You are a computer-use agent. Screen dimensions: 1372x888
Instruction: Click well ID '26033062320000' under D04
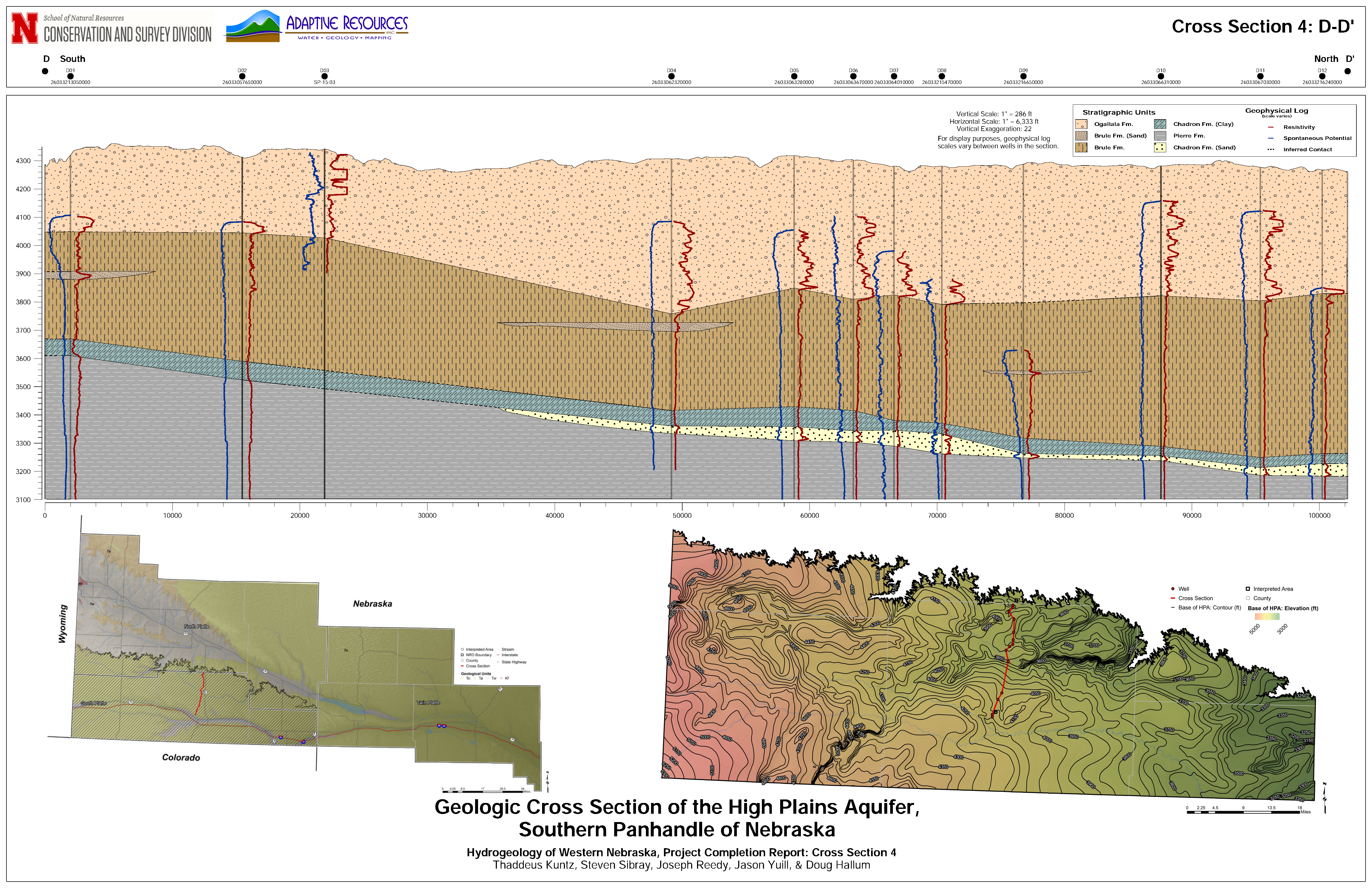671,82
